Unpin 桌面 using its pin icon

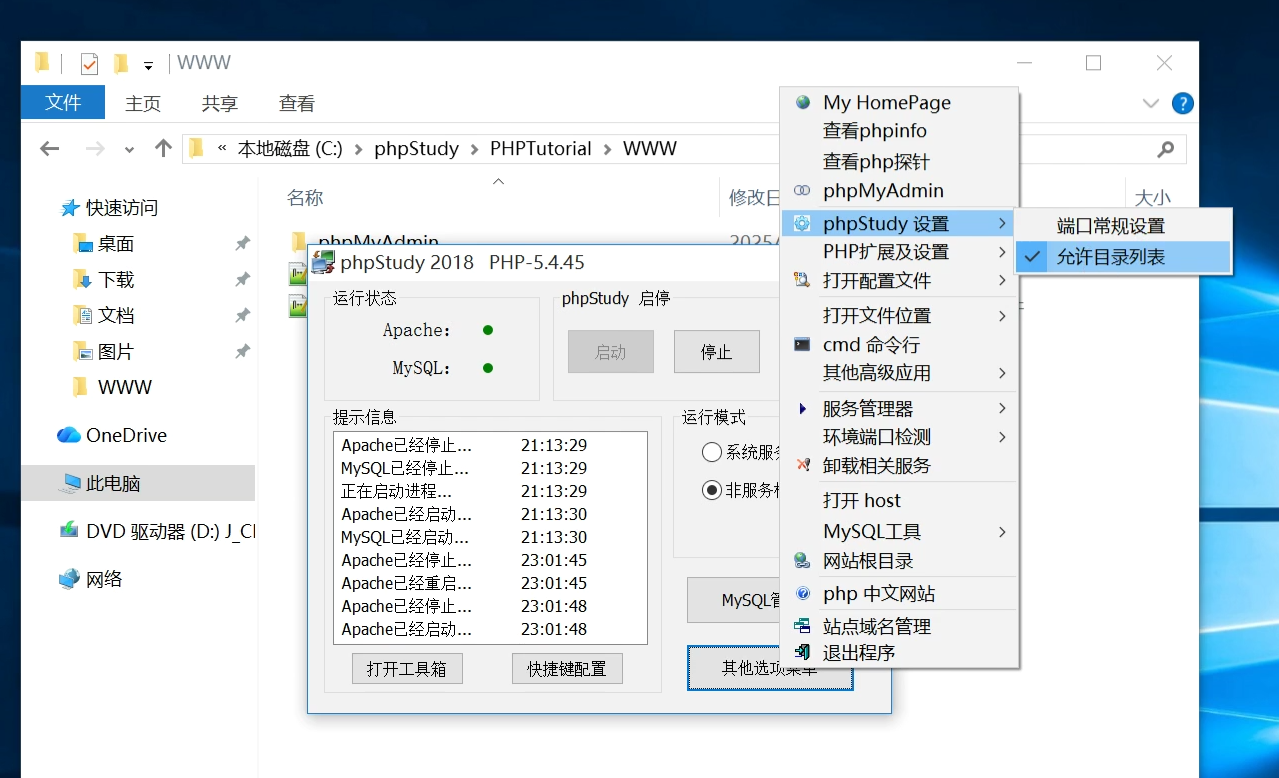point(242,244)
